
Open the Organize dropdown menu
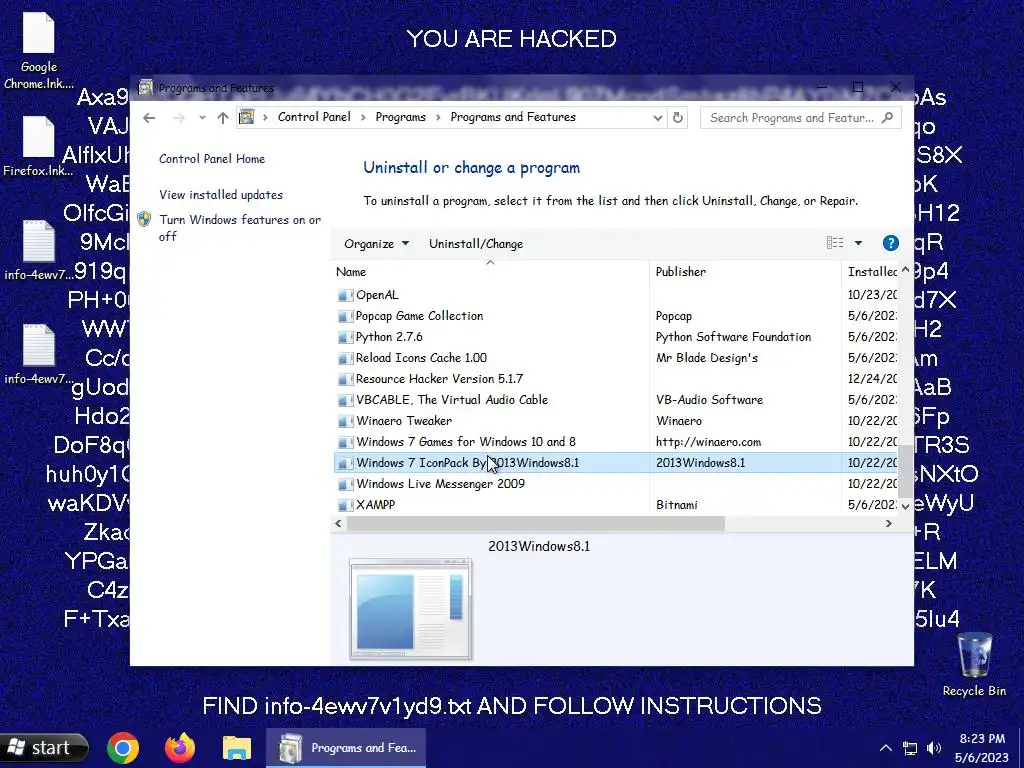376,244
